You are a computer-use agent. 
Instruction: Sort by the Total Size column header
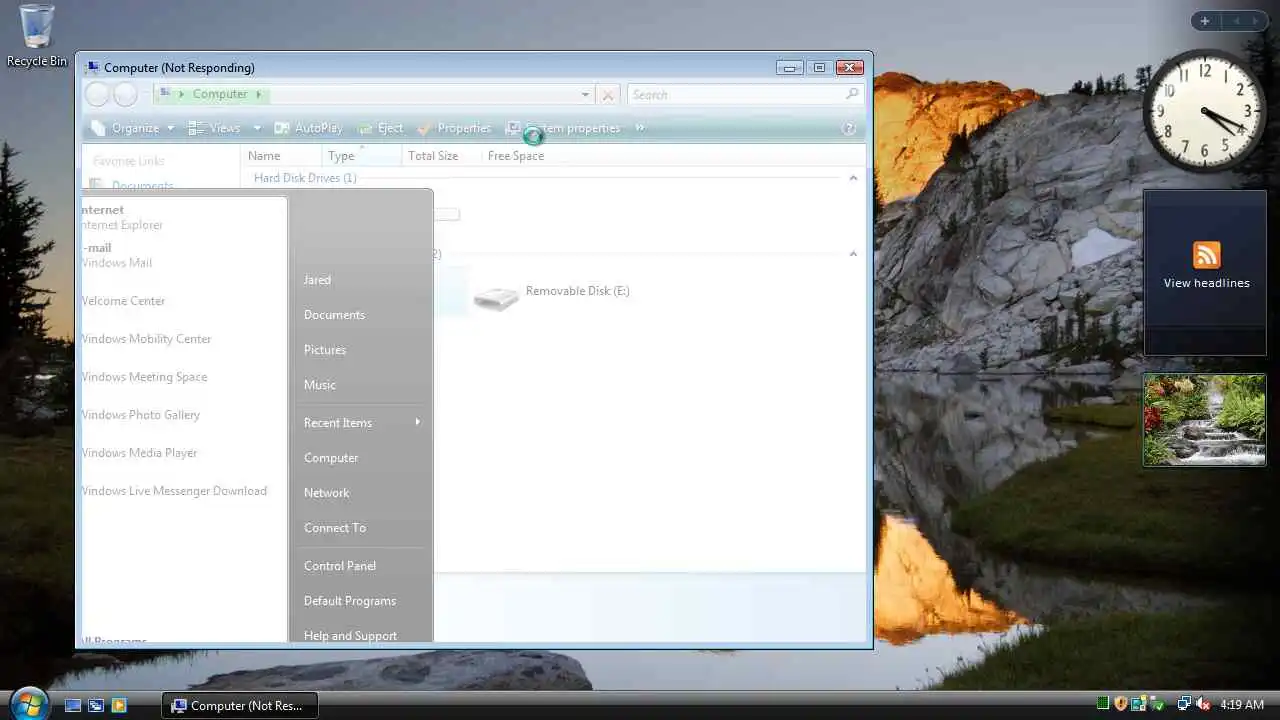tap(441, 156)
